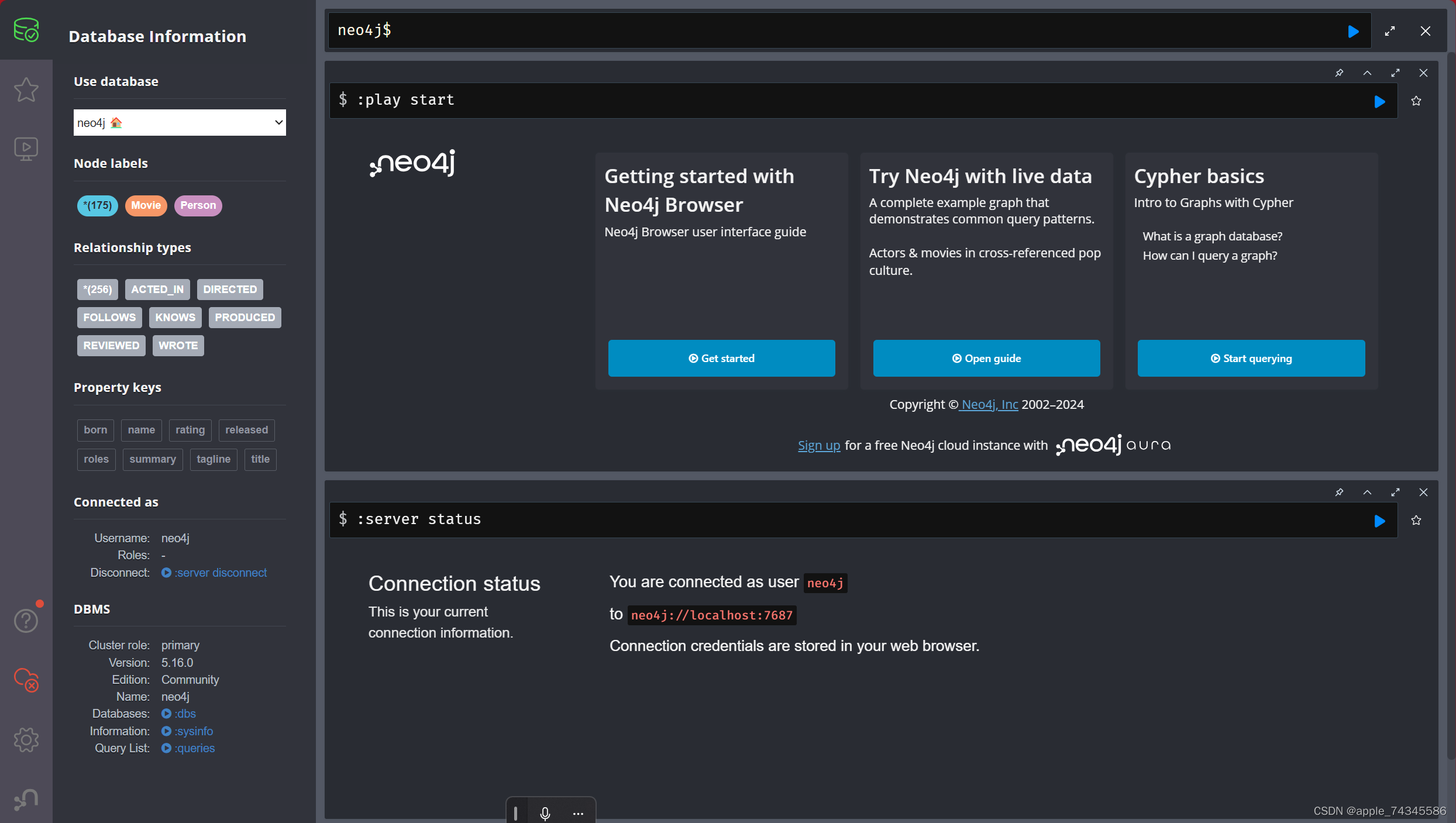Image resolution: width=1456 pixels, height=823 pixels.
Task: Pin the :play start frame
Action: (x=1340, y=73)
